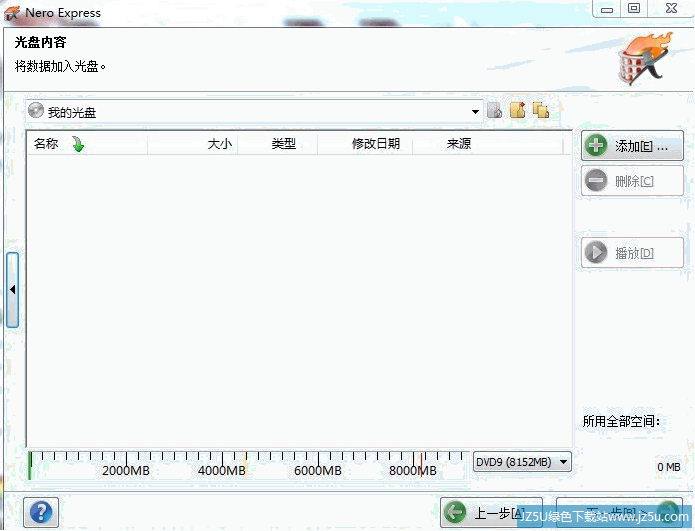Close the Nero Express window

point(671,8)
